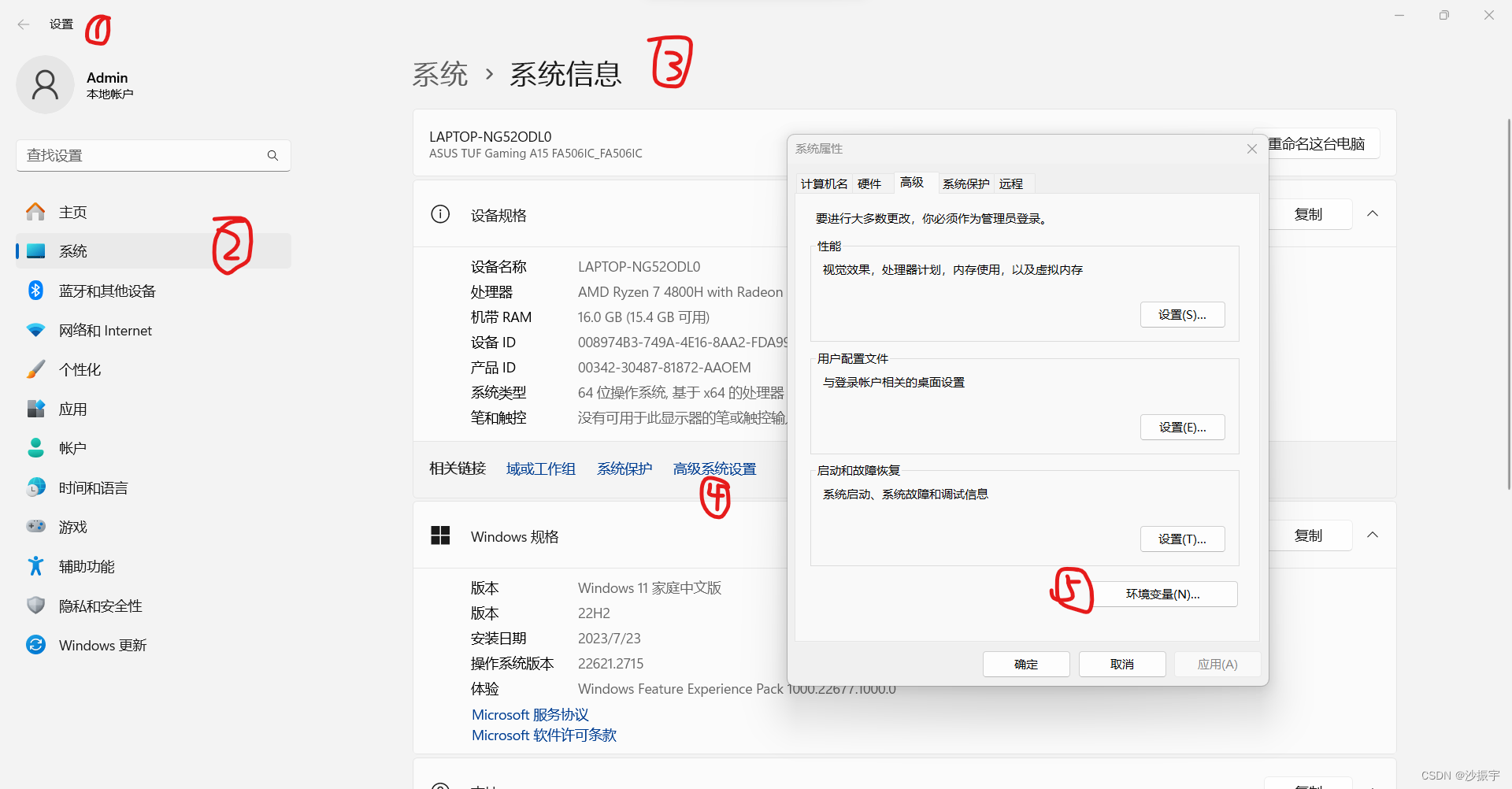Screen dimensions: 1512x789
Task: Click the 22621.2715 OS build value
Action: 610,664
